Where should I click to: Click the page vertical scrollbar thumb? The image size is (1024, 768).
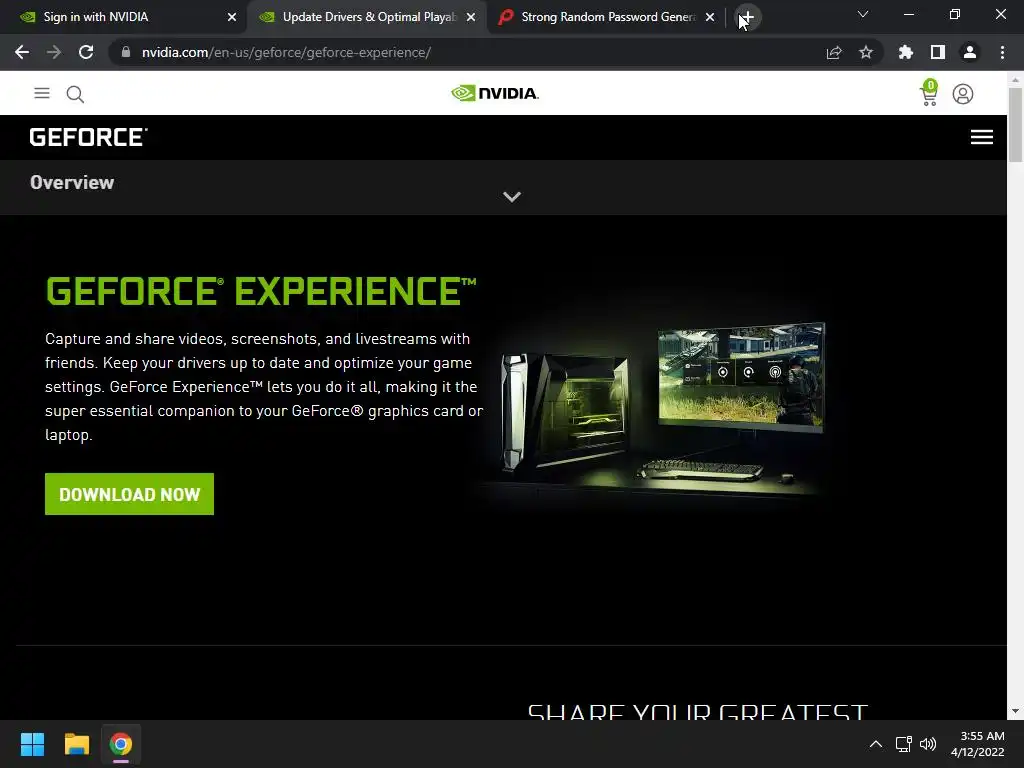pos(1015,124)
